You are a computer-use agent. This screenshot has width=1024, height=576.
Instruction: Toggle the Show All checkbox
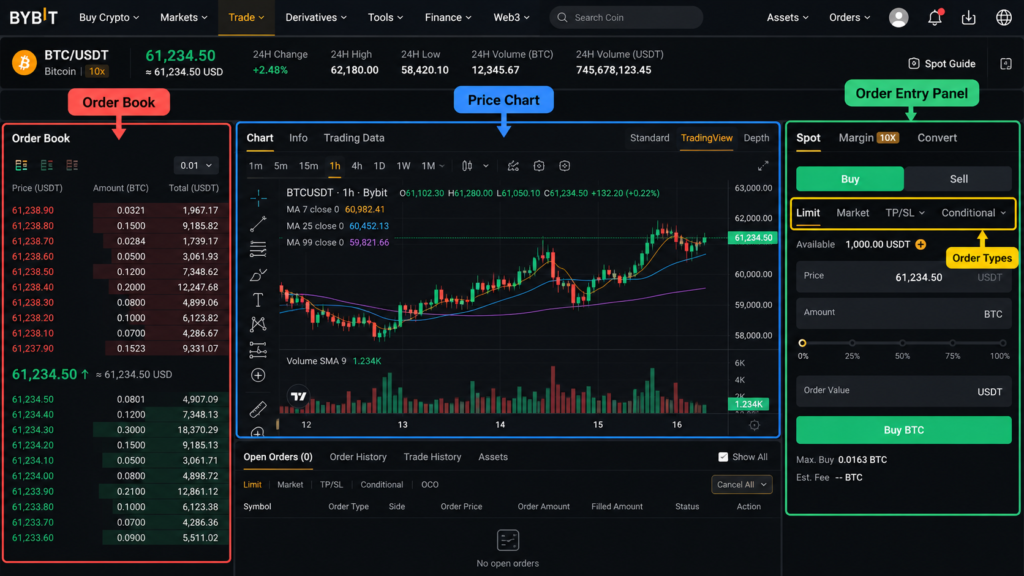(723, 457)
